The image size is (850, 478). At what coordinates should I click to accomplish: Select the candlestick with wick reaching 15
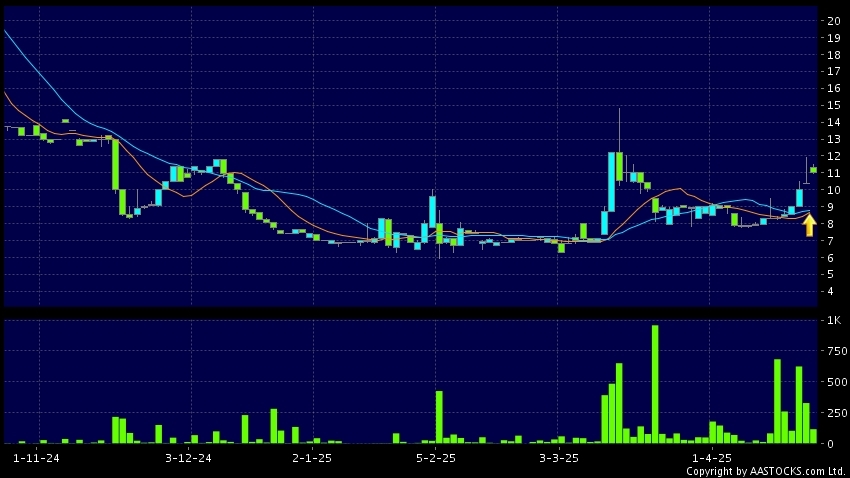coord(619,146)
